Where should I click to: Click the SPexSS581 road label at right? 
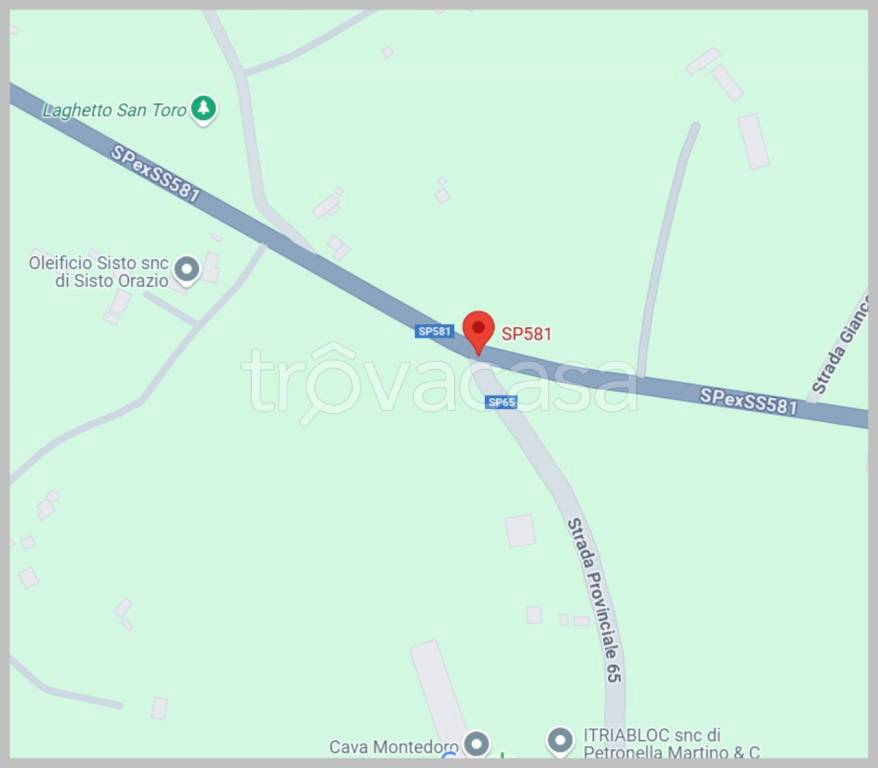point(749,401)
